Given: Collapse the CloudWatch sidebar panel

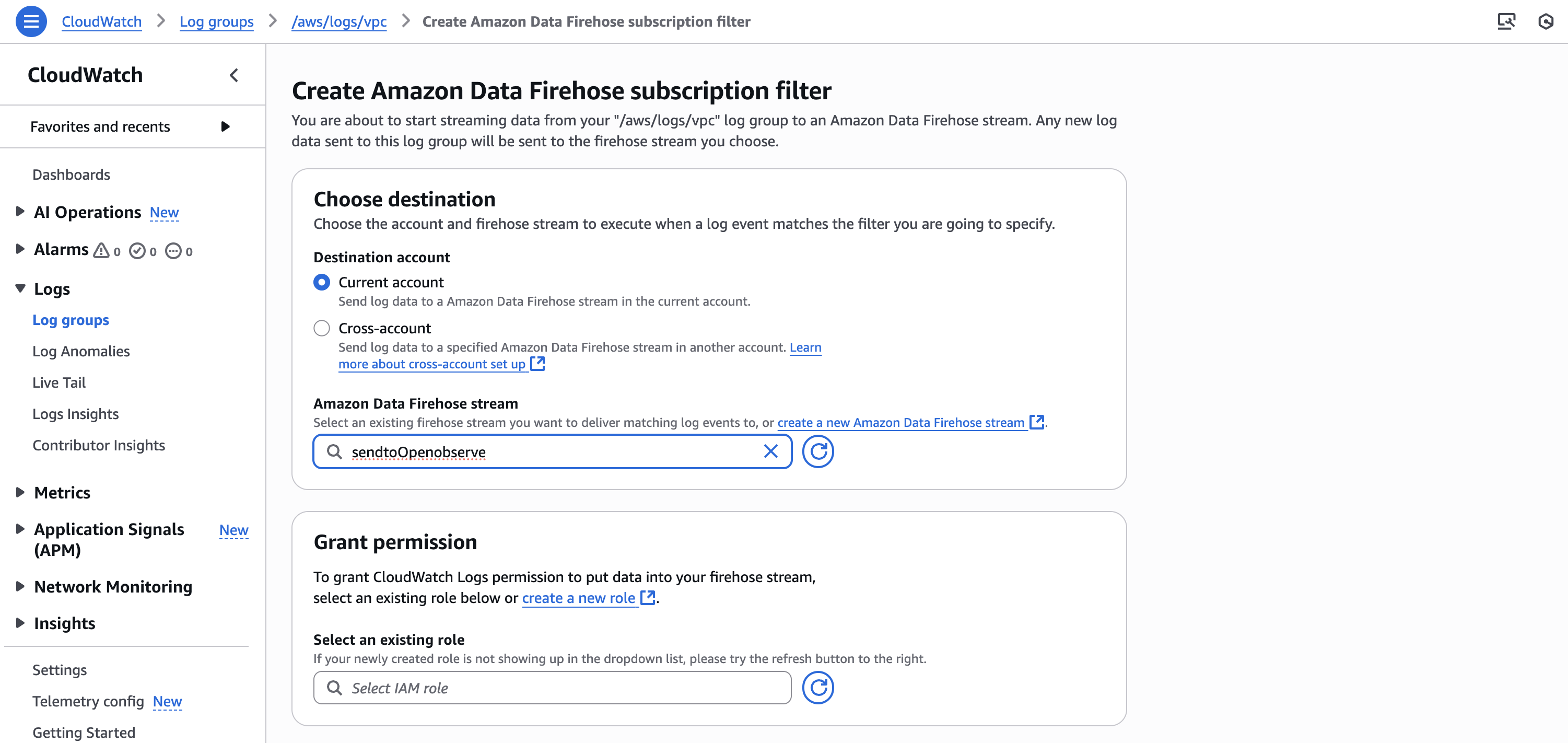Looking at the screenshot, I should click(235, 75).
